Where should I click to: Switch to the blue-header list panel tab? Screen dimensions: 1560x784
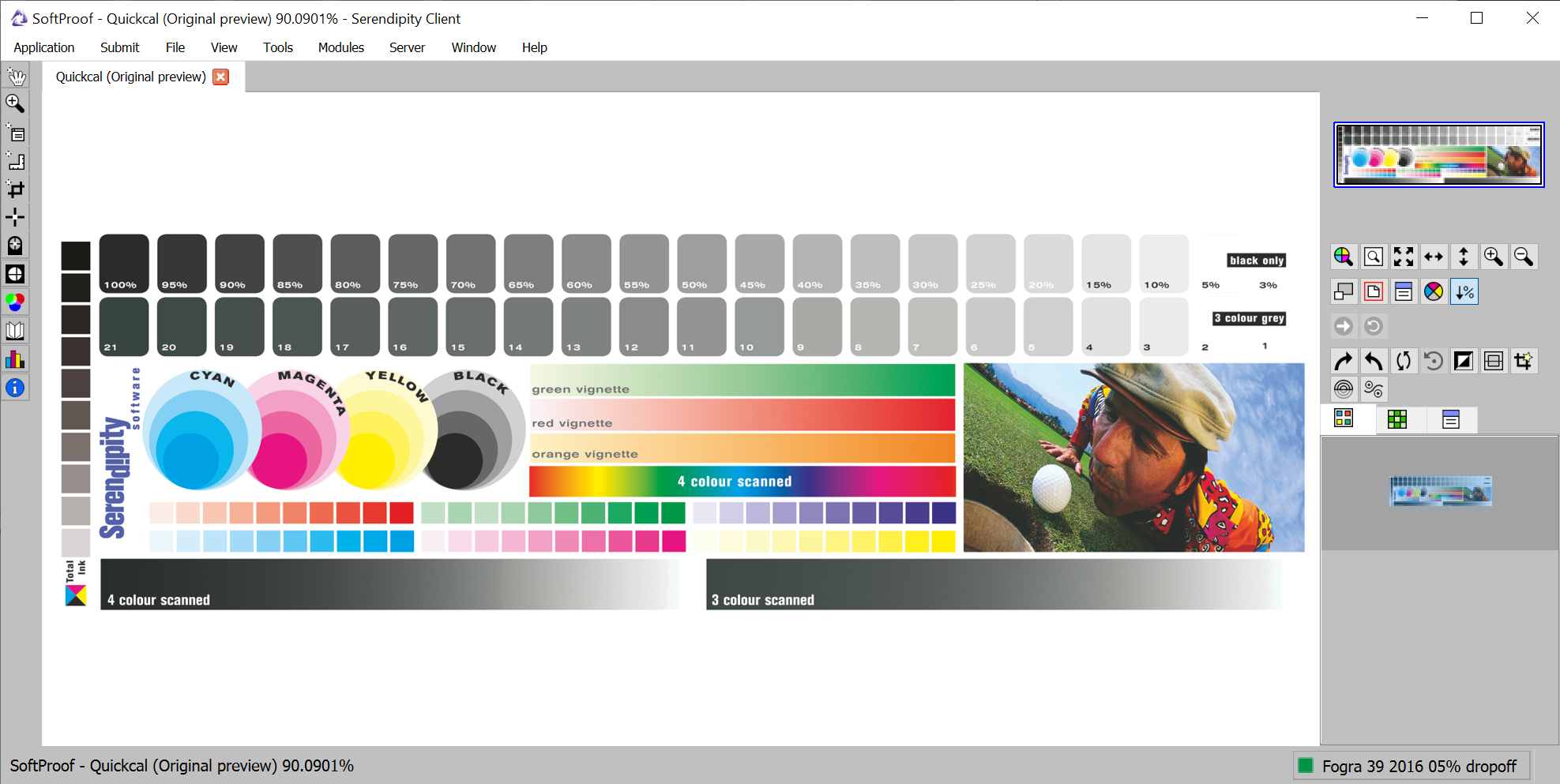[x=1451, y=419]
